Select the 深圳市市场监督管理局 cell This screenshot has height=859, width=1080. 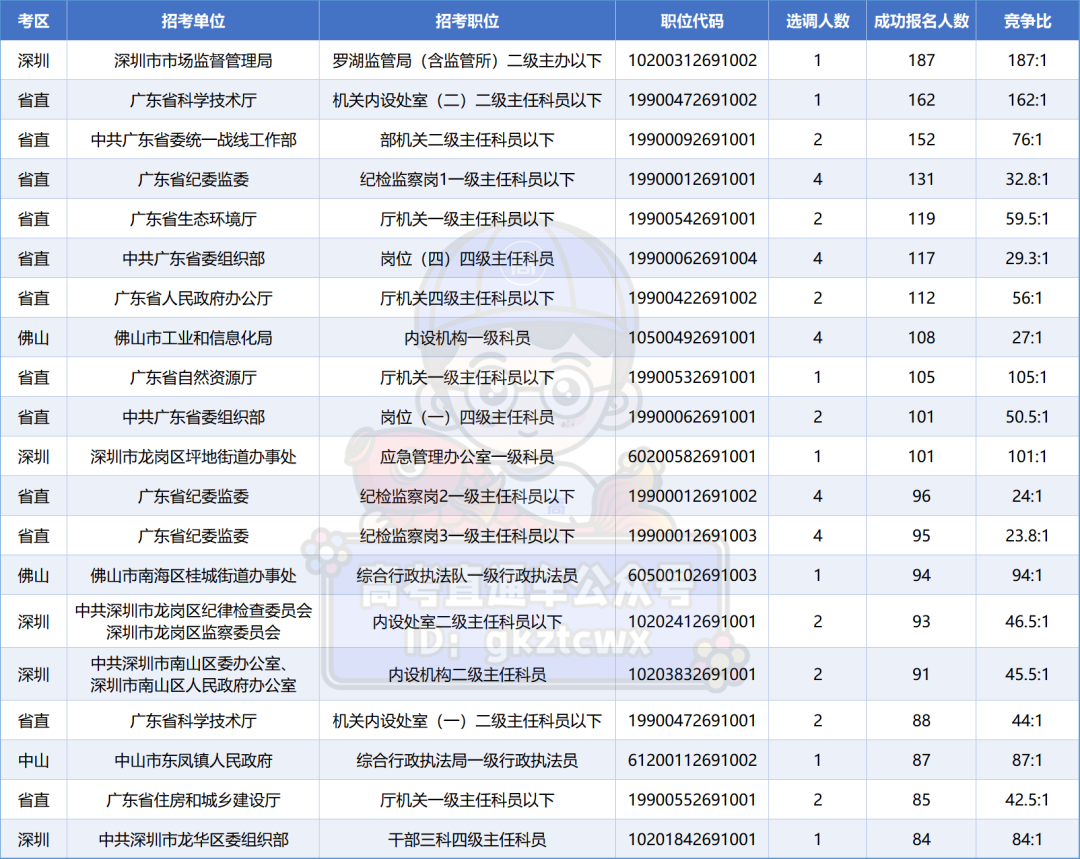pos(193,61)
